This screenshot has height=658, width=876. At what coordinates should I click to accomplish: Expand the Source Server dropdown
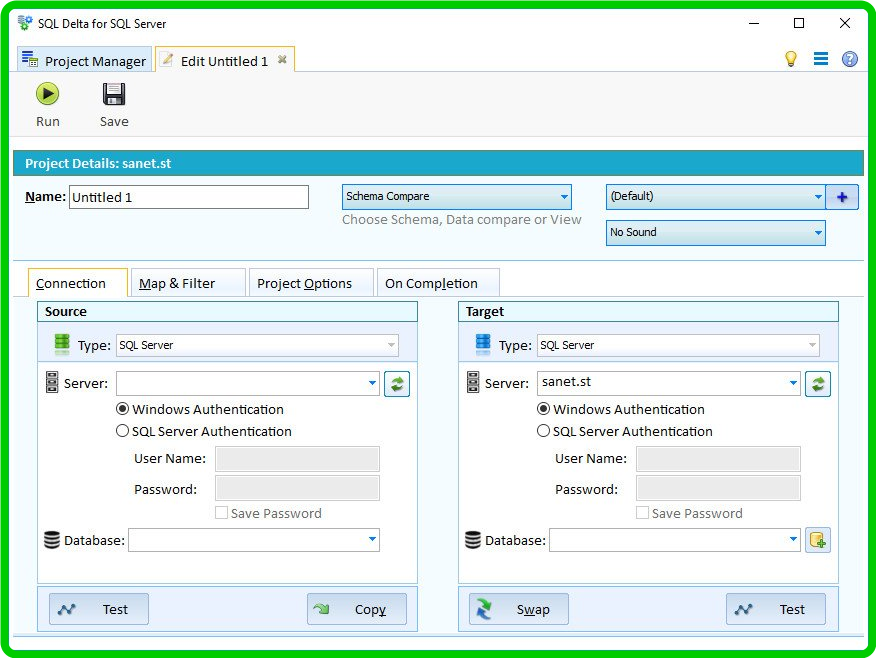pos(372,383)
